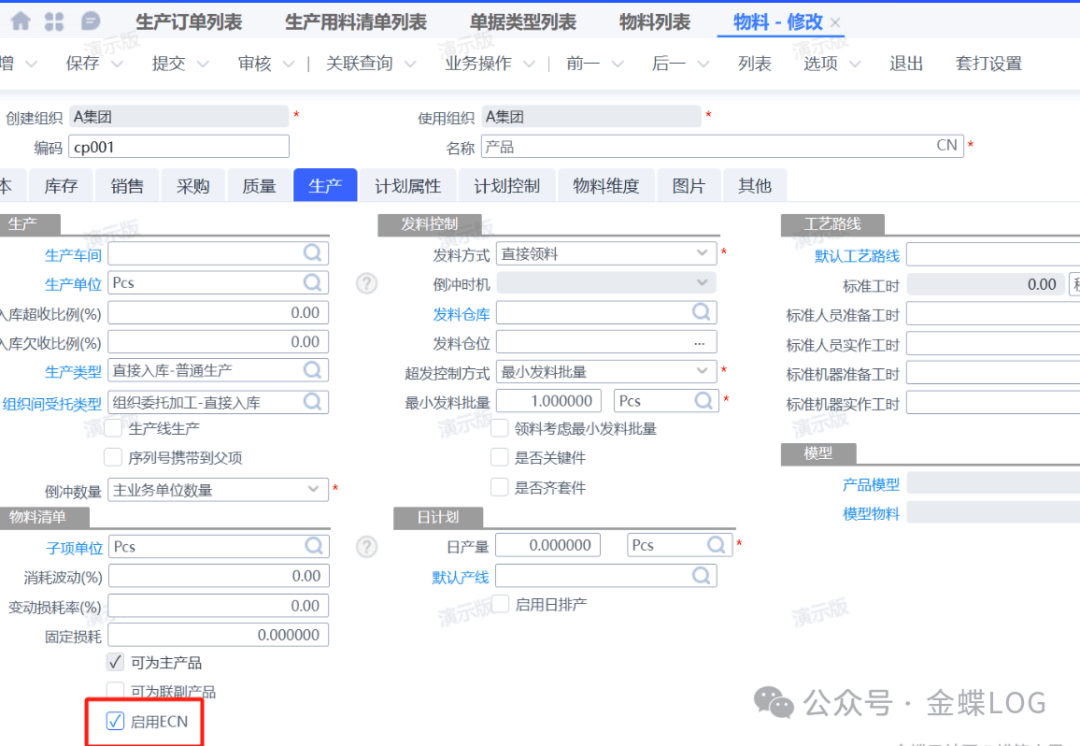
Task: Click the 退出 button
Action: (x=906, y=64)
